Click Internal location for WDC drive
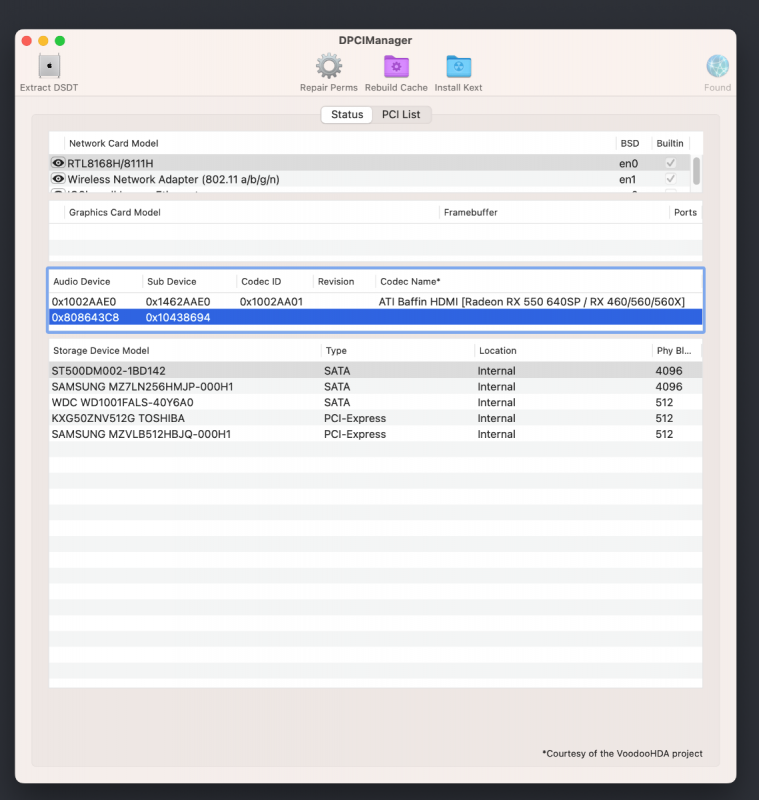 click(x=496, y=402)
